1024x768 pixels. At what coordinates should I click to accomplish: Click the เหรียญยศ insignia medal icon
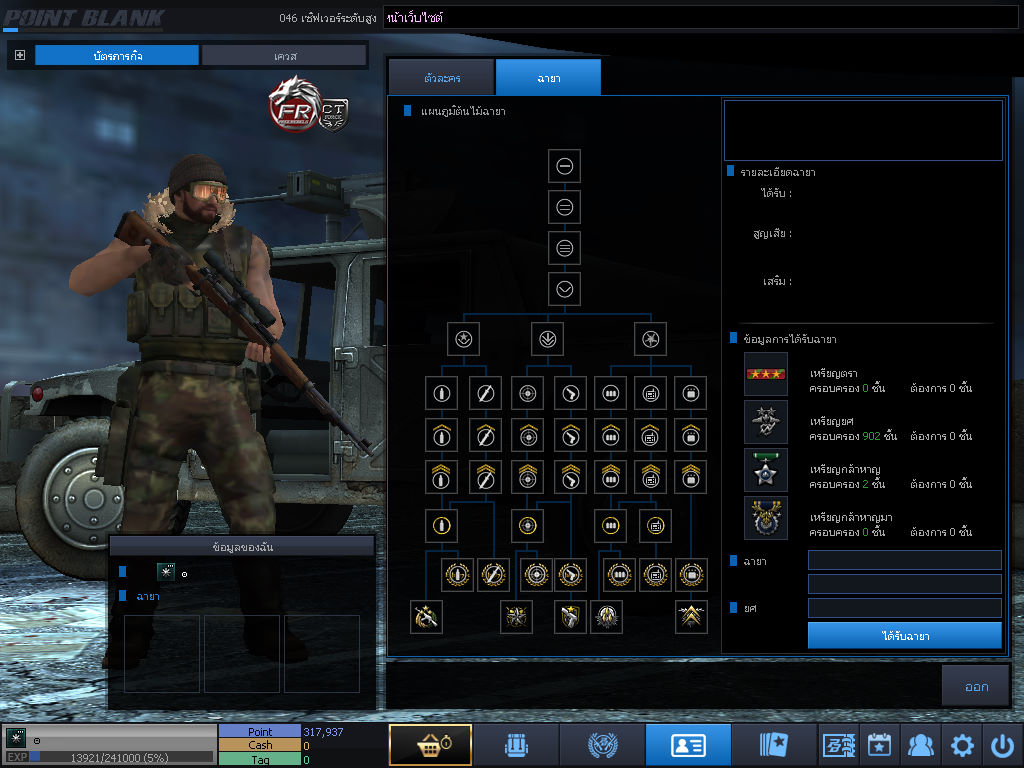(766, 422)
